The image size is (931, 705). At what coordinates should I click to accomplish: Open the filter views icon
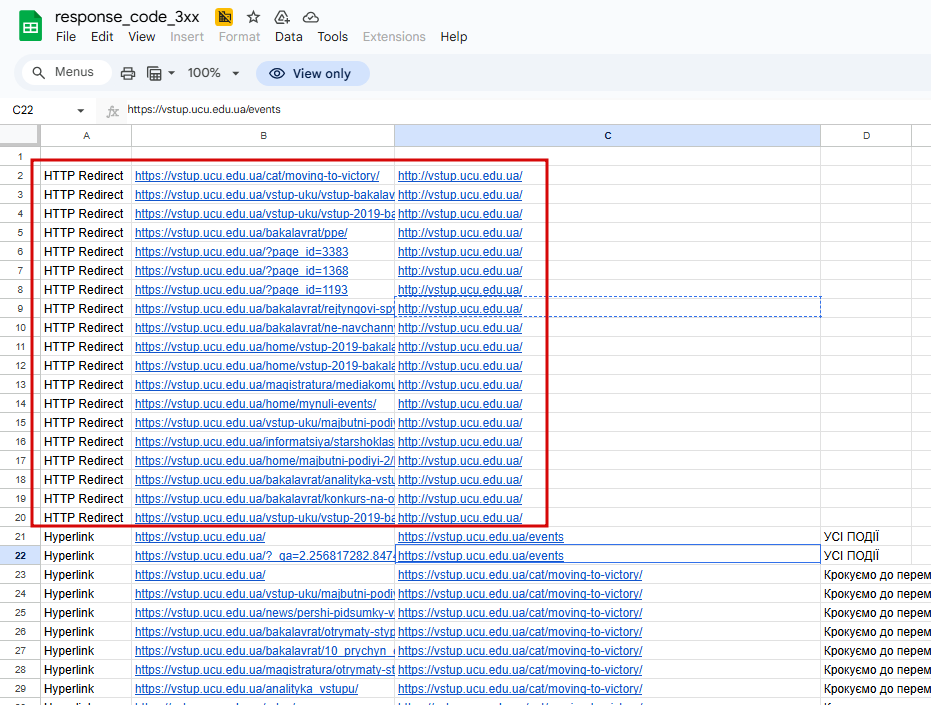tap(154, 73)
